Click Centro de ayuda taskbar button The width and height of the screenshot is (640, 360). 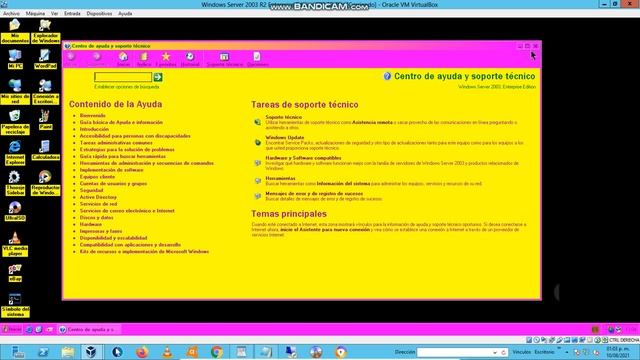(89, 329)
